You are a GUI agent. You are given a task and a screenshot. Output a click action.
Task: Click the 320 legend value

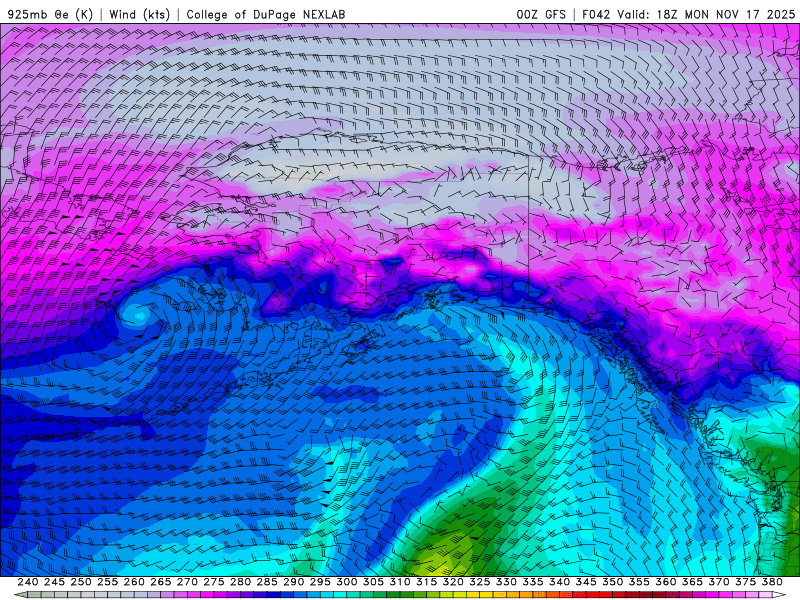[453, 582]
